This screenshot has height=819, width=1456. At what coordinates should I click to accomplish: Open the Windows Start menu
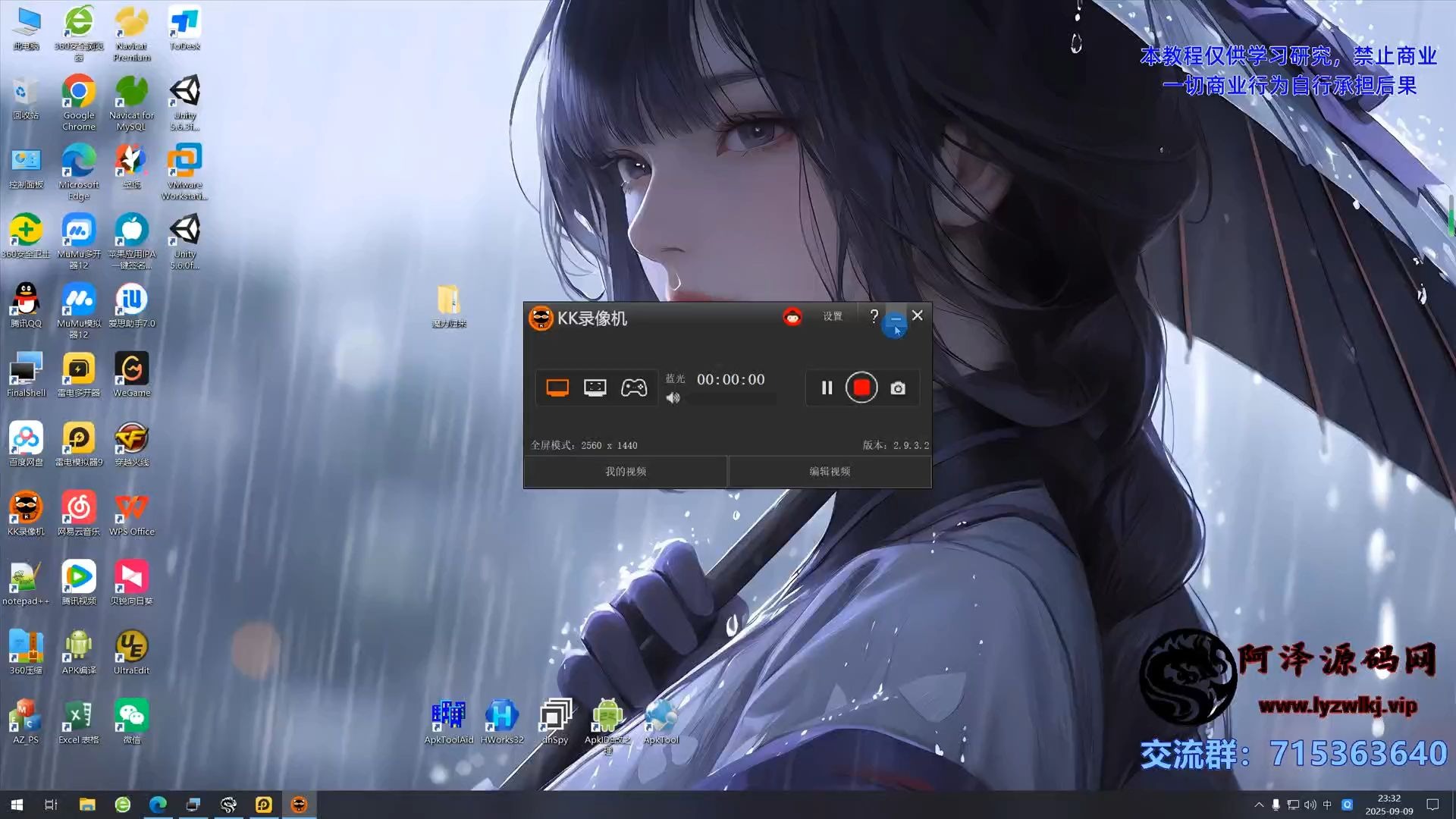click(x=17, y=805)
